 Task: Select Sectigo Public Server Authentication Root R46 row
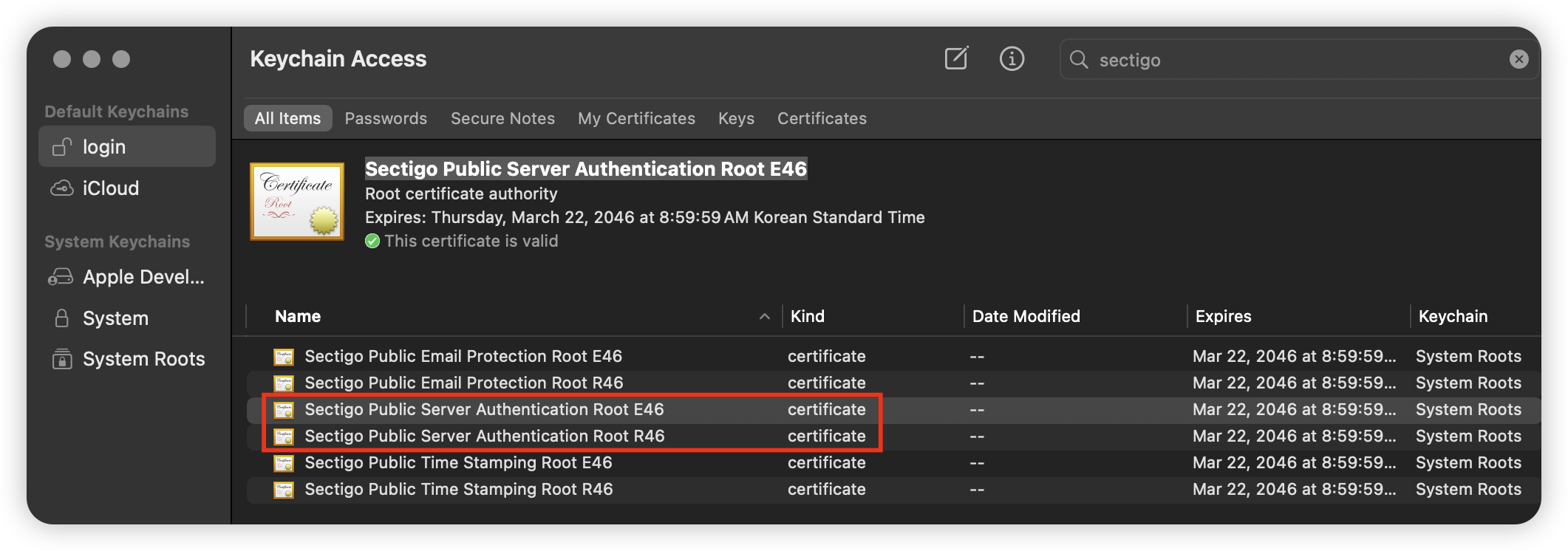(485, 437)
